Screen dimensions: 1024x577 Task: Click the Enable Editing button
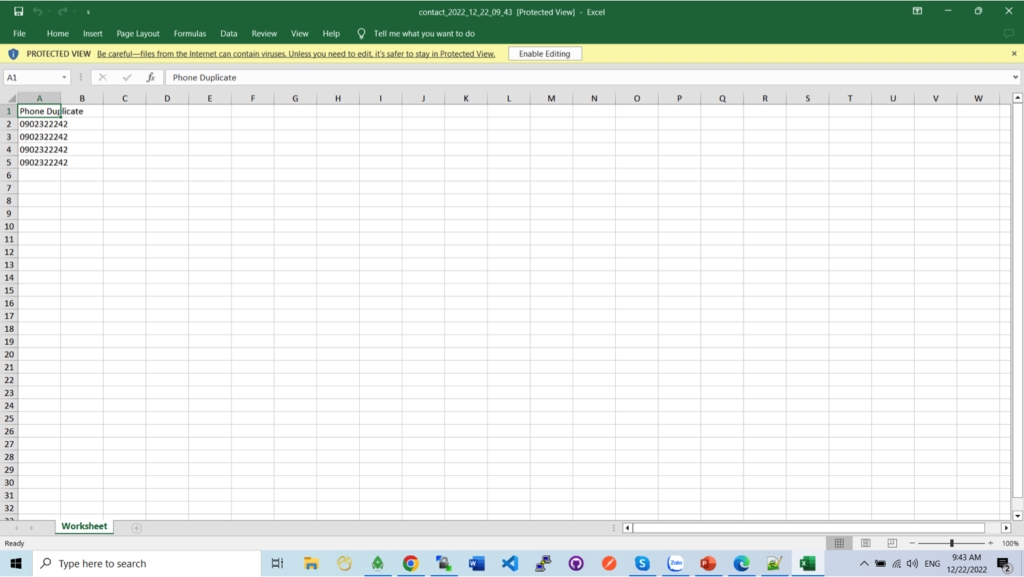coord(544,54)
